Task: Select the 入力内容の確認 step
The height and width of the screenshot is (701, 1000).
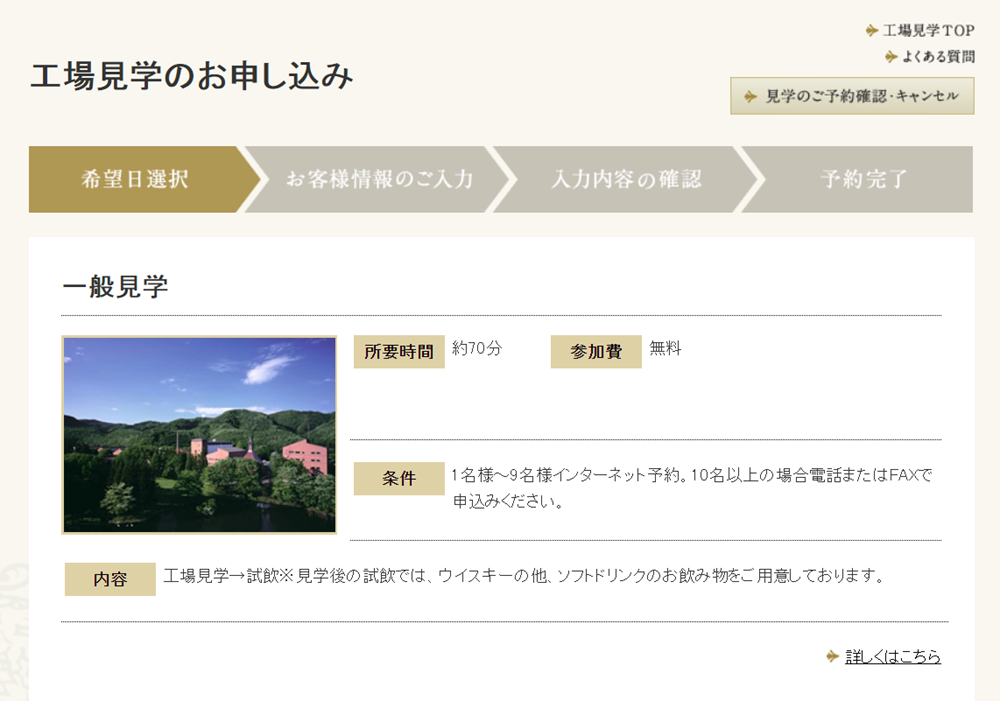Action: click(626, 180)
